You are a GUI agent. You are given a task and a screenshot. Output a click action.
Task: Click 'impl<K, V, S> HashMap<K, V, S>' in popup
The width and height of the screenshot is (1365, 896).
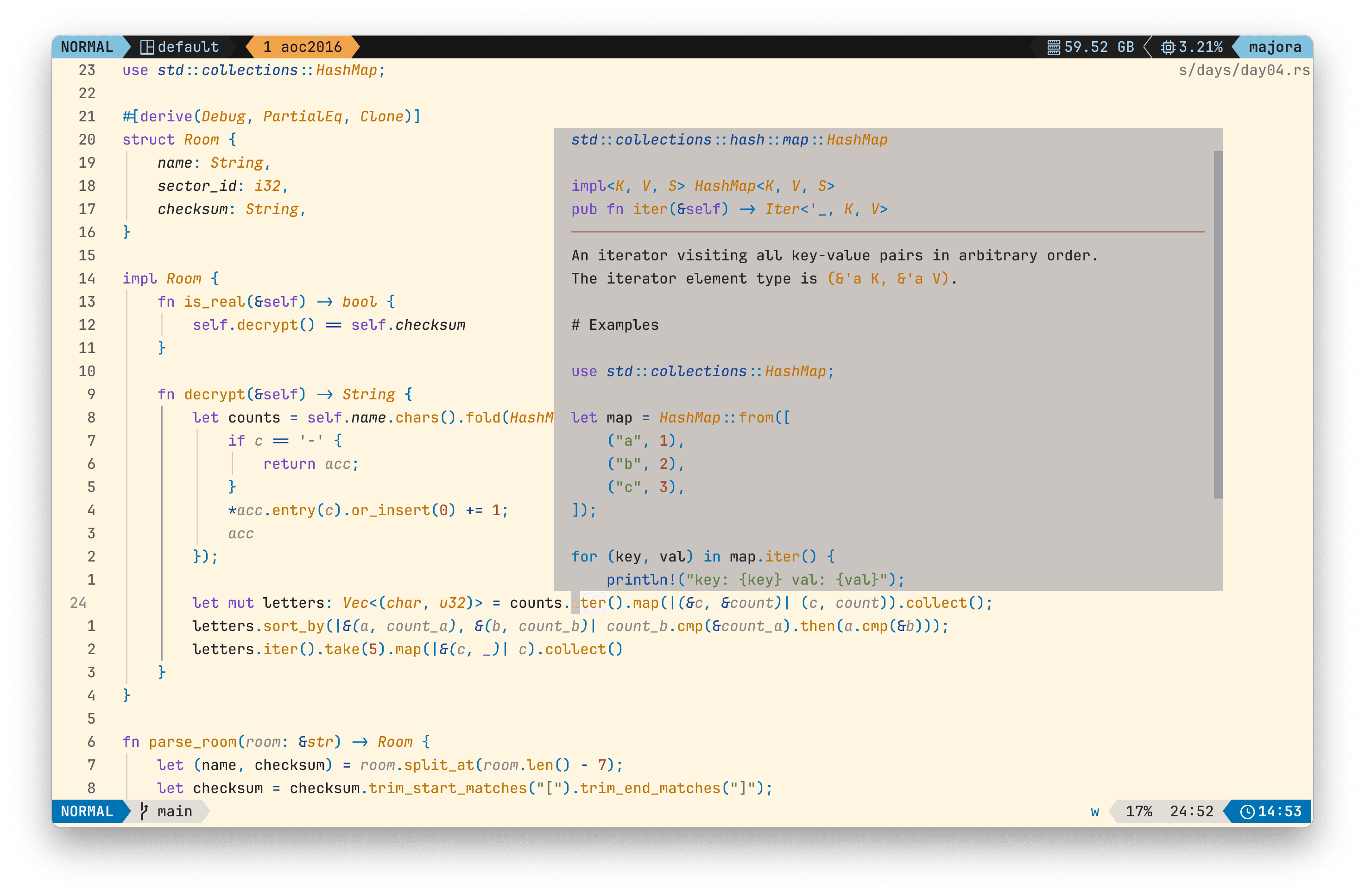(702, 186)
